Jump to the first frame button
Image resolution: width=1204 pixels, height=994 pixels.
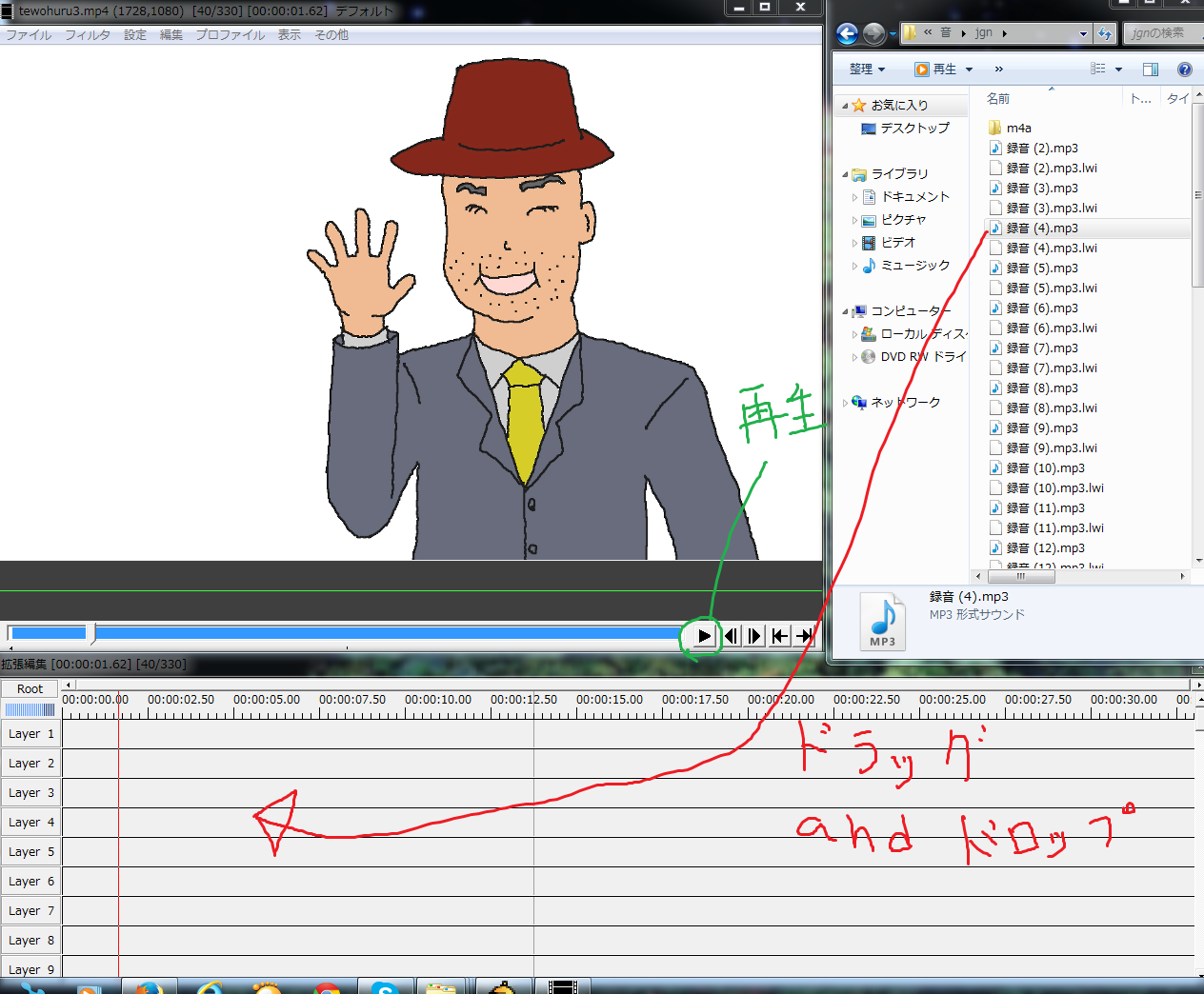[779, 636]
